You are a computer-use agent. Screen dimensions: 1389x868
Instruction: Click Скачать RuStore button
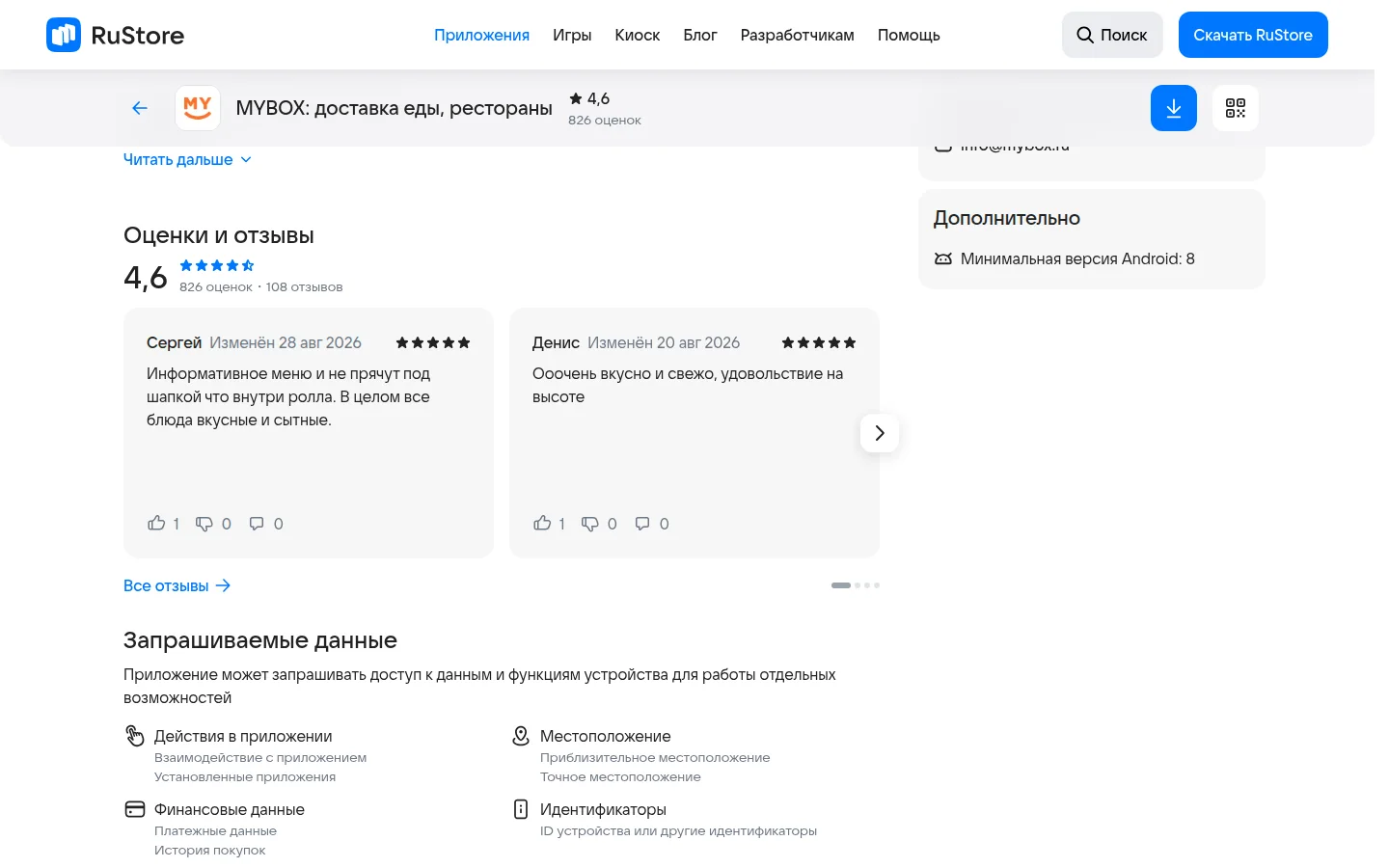(x=1253, y=35)
